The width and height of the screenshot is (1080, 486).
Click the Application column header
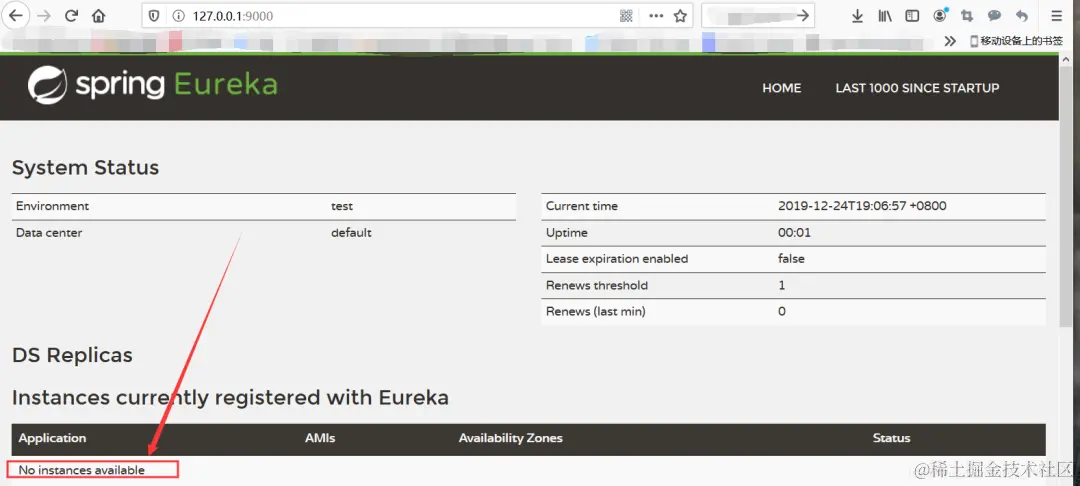tap(52, 438)
